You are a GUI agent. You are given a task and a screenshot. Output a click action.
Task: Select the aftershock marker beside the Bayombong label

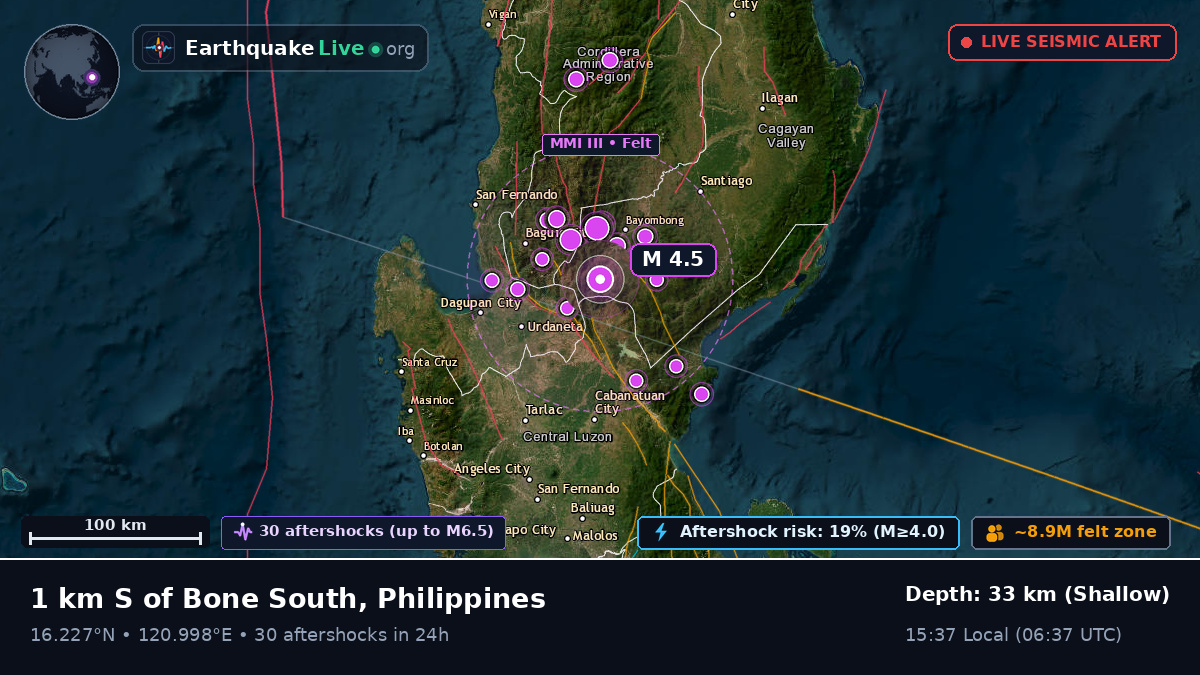pos(645,237)
